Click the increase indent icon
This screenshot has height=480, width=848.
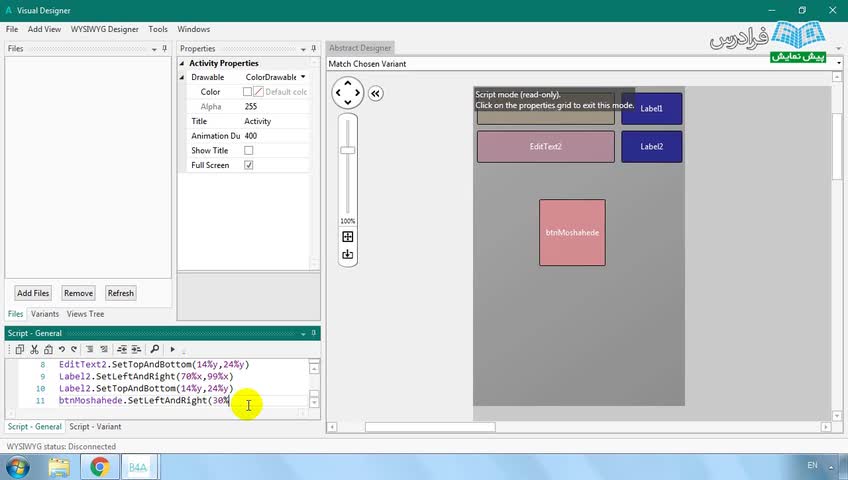(136, 349)
